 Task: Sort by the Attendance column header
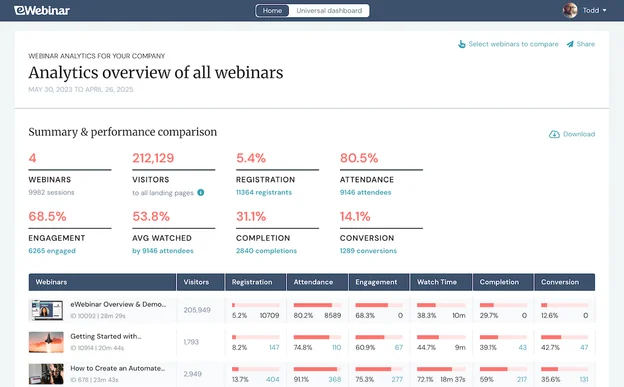point(318,282)
